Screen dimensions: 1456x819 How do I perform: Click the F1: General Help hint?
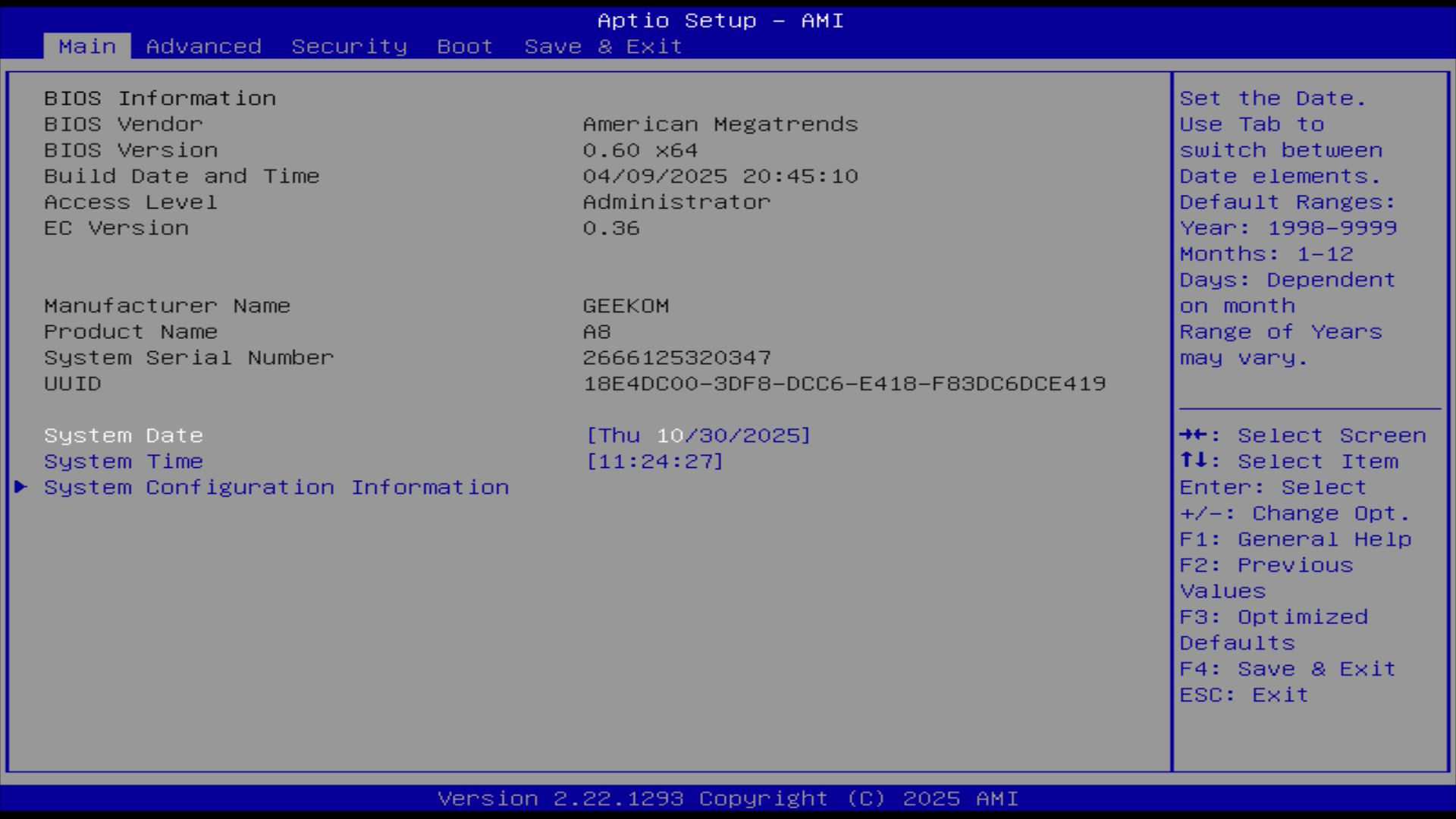[x=1295, y=539]
